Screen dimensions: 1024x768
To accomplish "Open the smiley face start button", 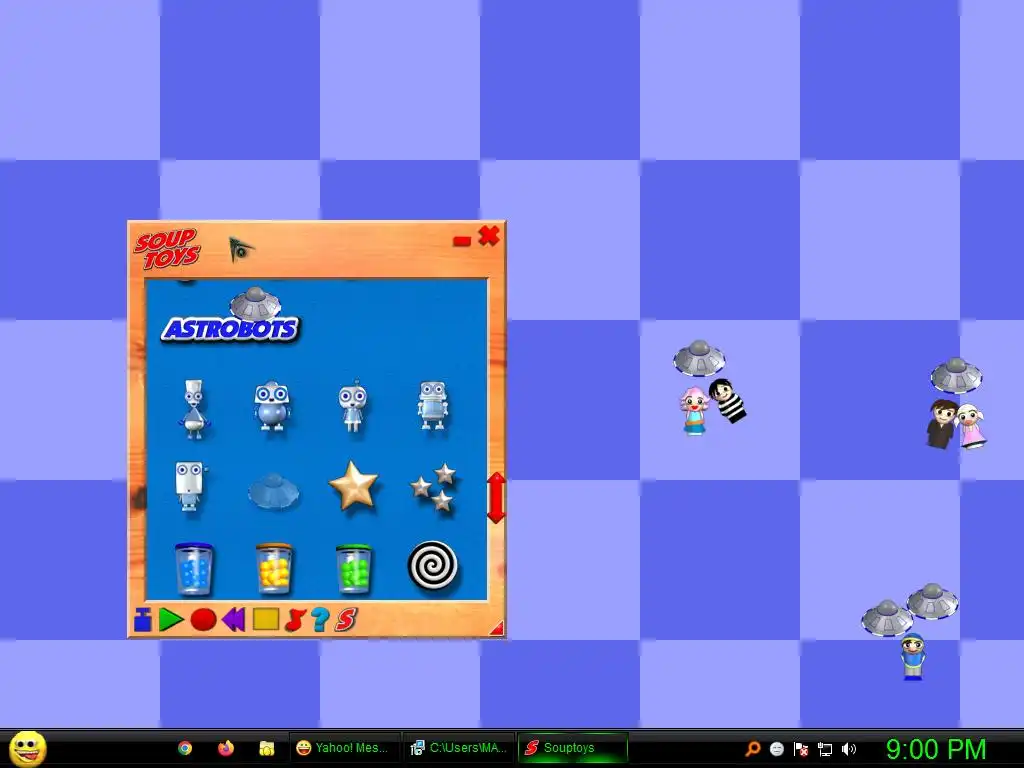I will tap(27, 748).
